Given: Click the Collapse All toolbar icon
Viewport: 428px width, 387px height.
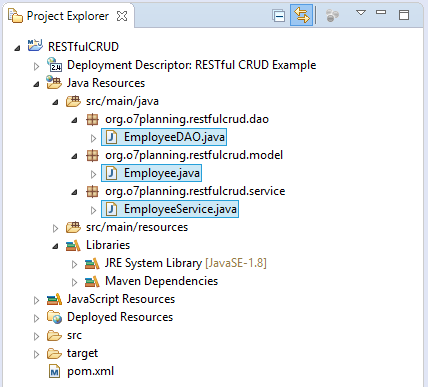Looking at the screenshot, I should coord(279,16).
